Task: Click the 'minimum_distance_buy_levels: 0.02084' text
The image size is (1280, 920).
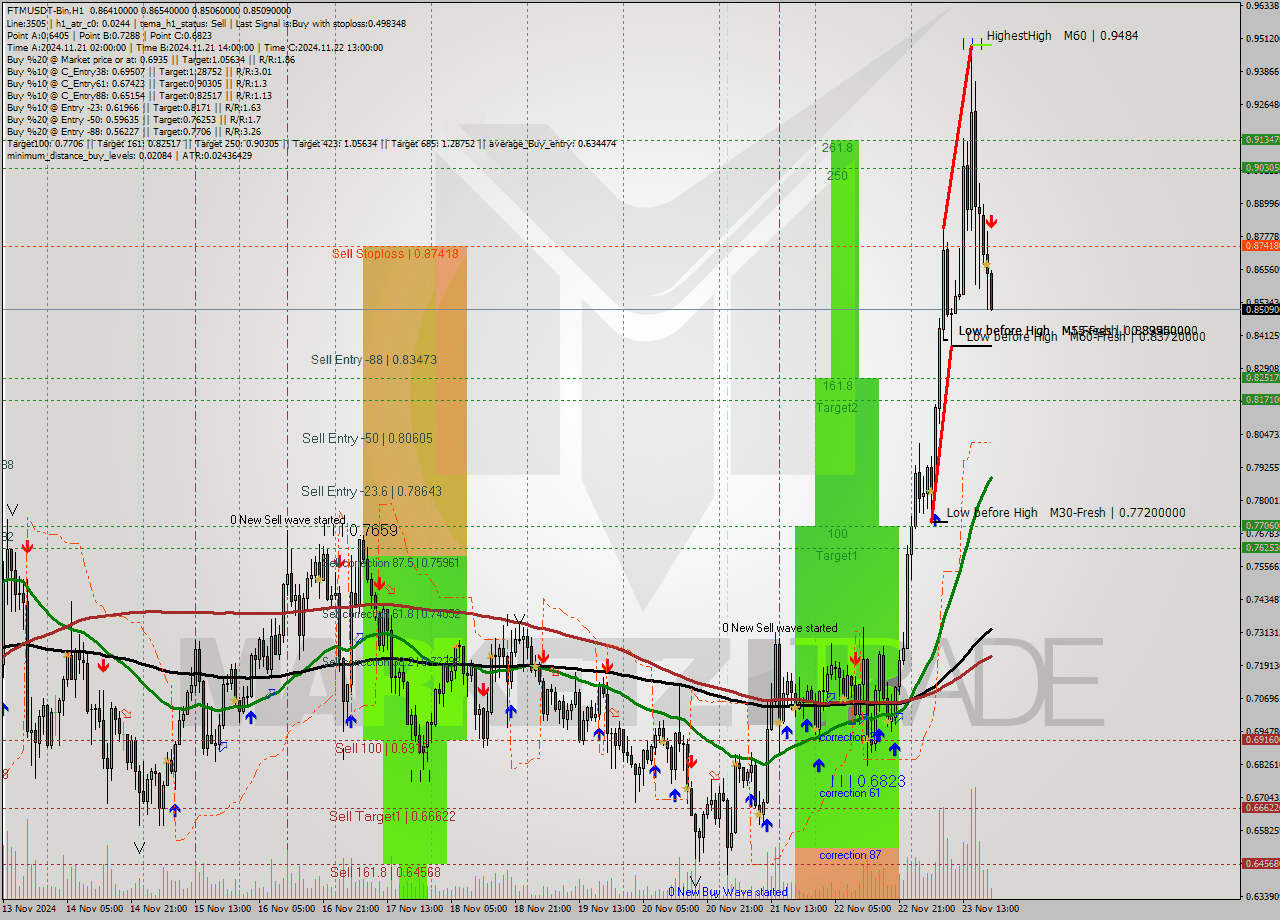Action: tap(92, 155)
